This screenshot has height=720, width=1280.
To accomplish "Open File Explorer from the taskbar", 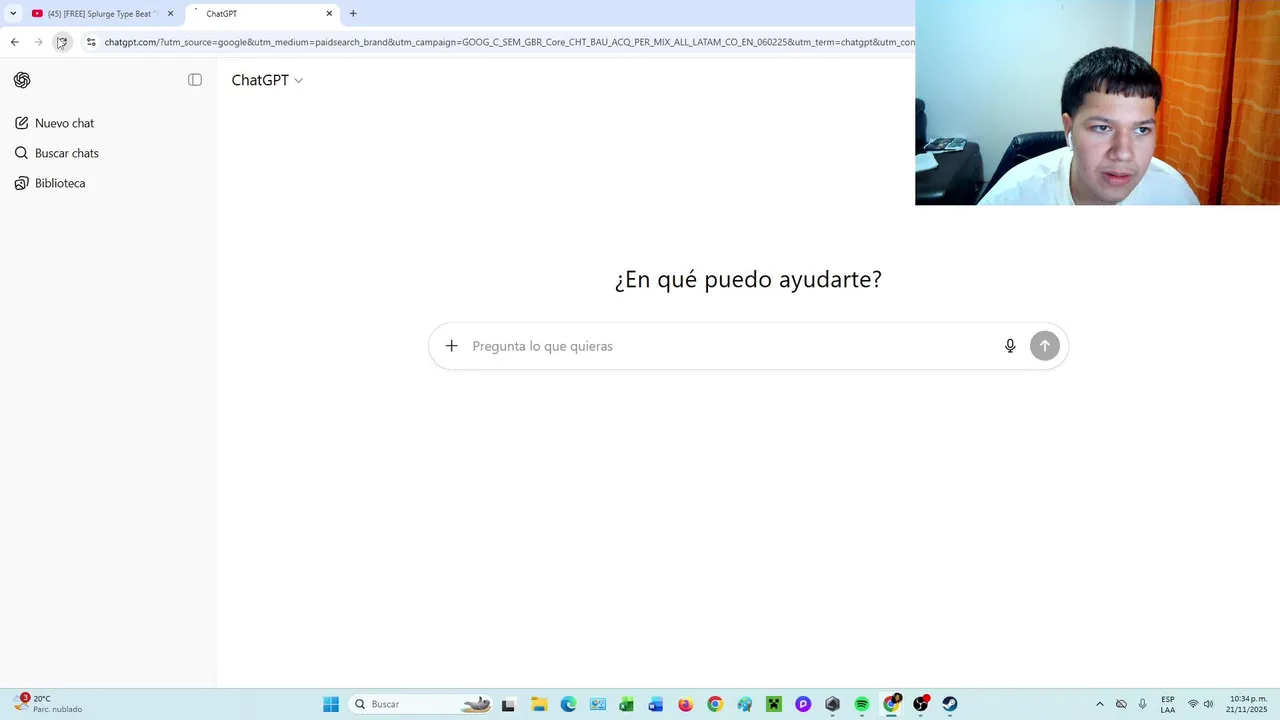I will 539,704.
